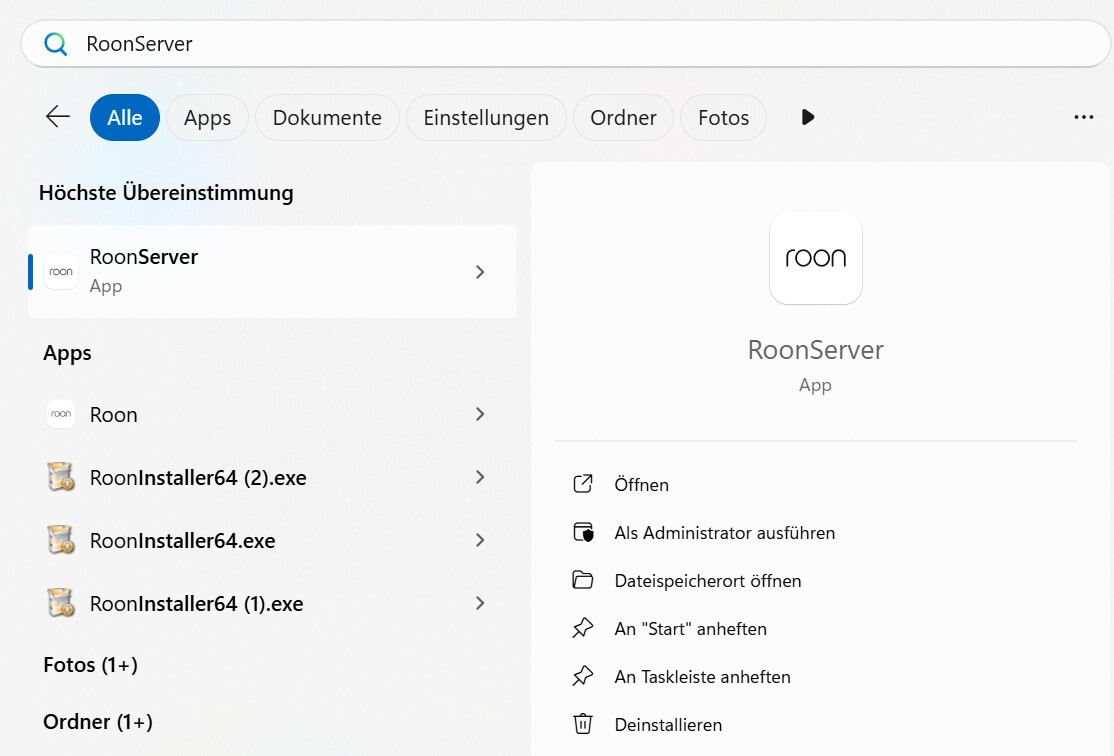This screenshot has width=1114, height=756.
Task: Expand the RoonServer result chevron
Action: [x=480, y=271]
